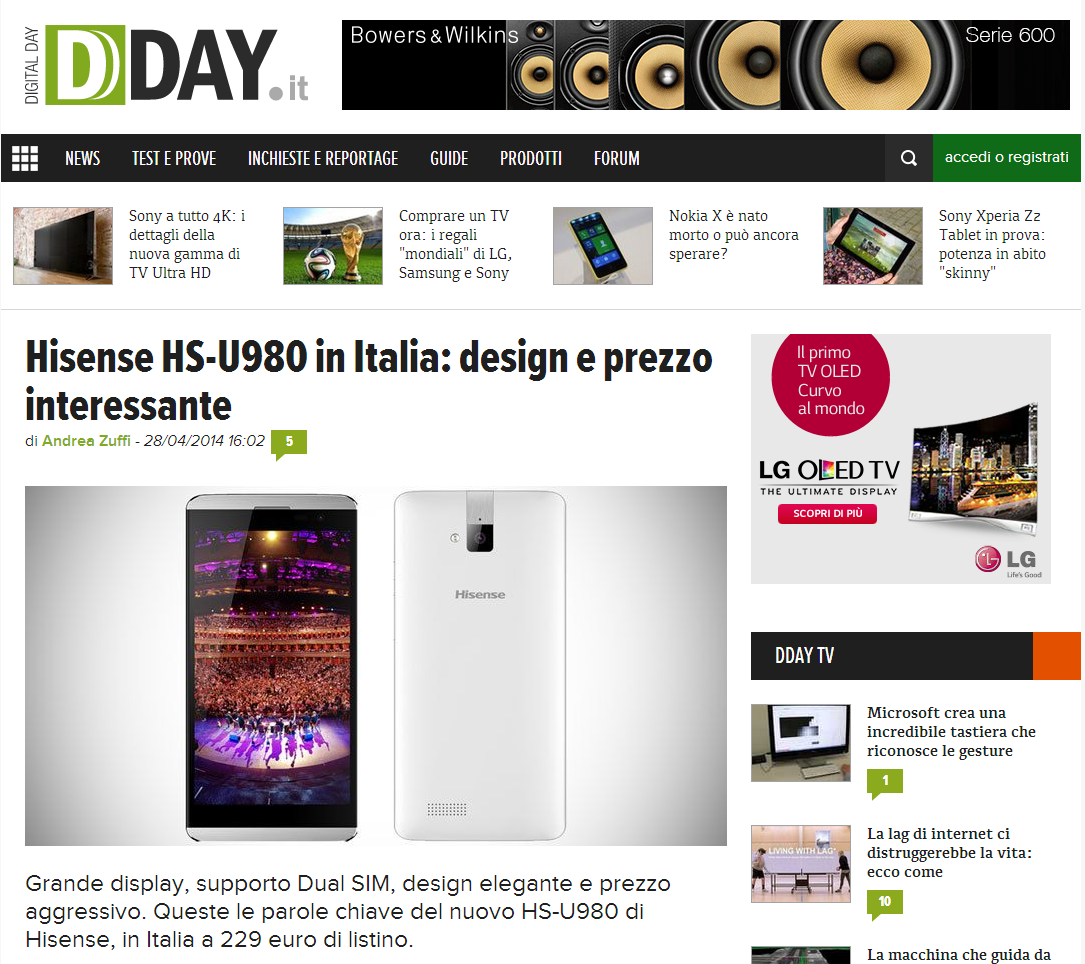Open the PRODOTTI menu

531,158
